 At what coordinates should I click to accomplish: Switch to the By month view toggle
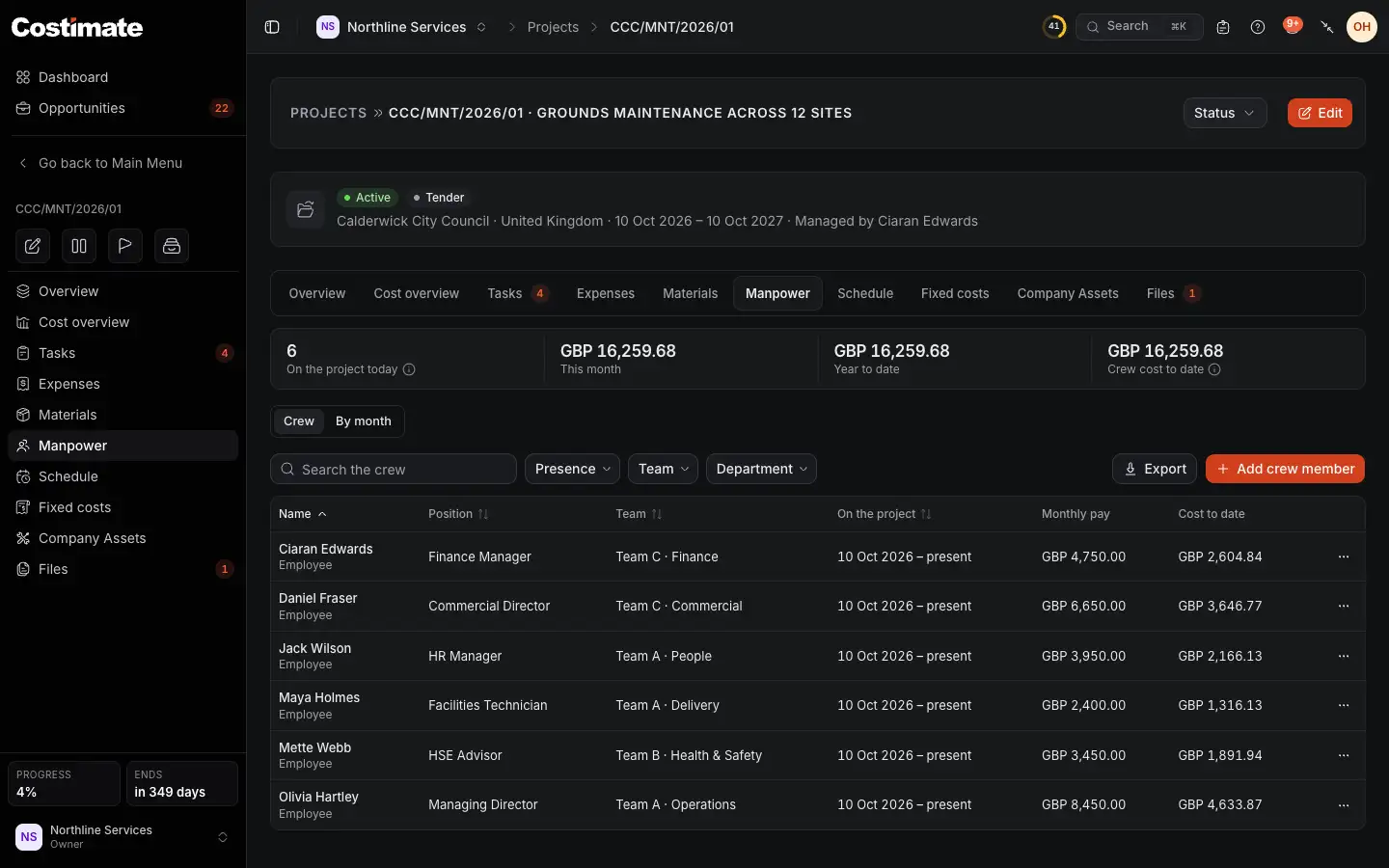364,421
